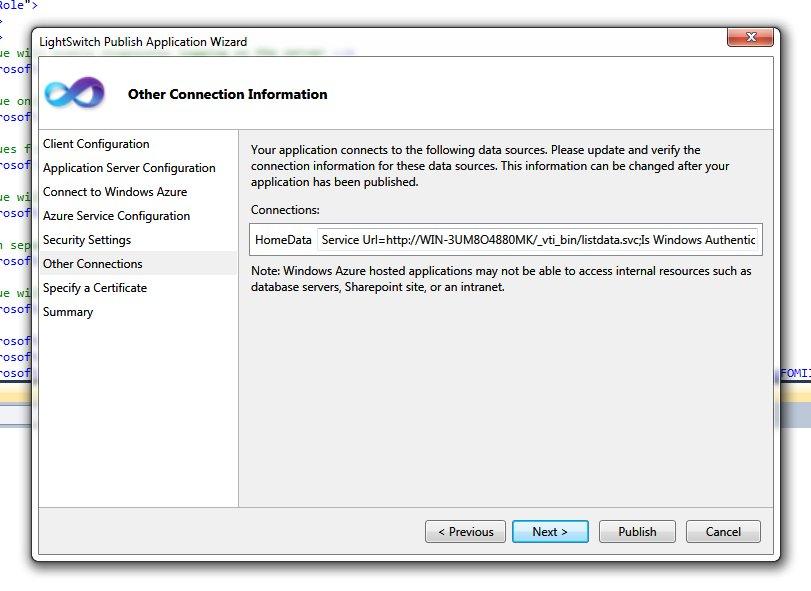Edit the HomeData connection string field
Viewport: 811px width, 591px height.
[538, 240]
